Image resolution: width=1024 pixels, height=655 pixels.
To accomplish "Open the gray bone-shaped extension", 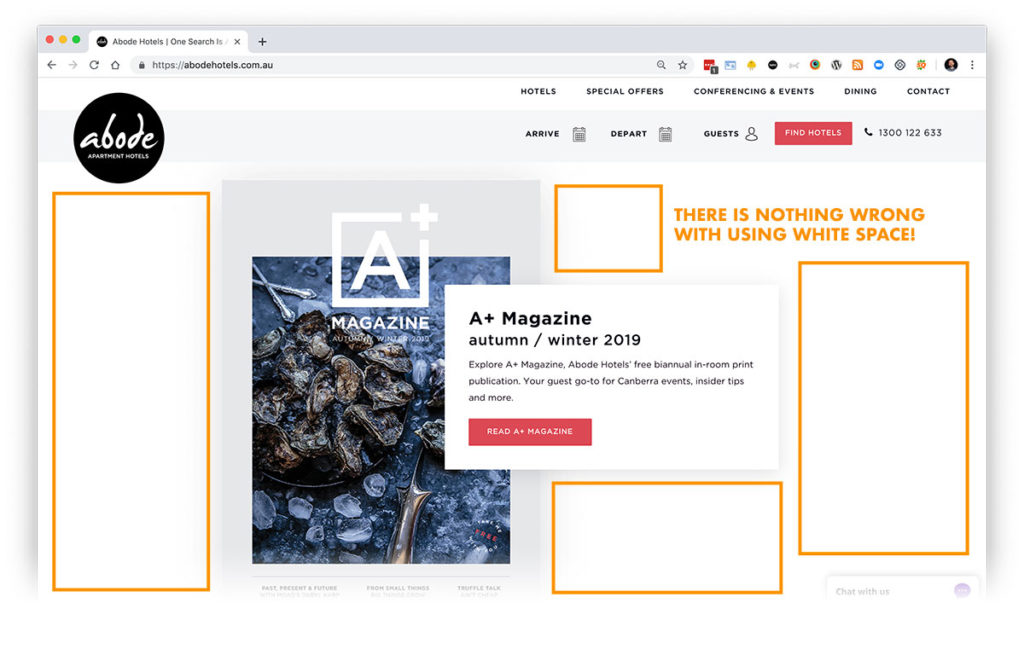I will [793, 65].
